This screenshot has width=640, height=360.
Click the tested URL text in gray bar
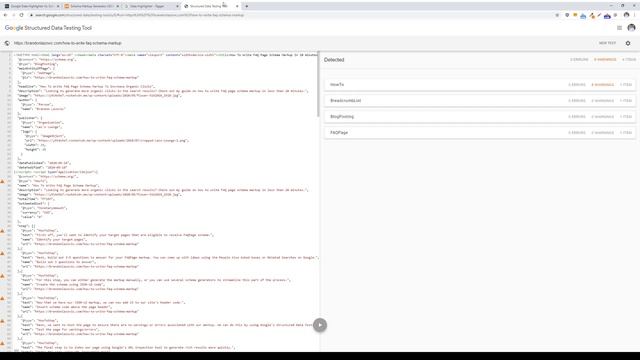(x=68, y=43)
